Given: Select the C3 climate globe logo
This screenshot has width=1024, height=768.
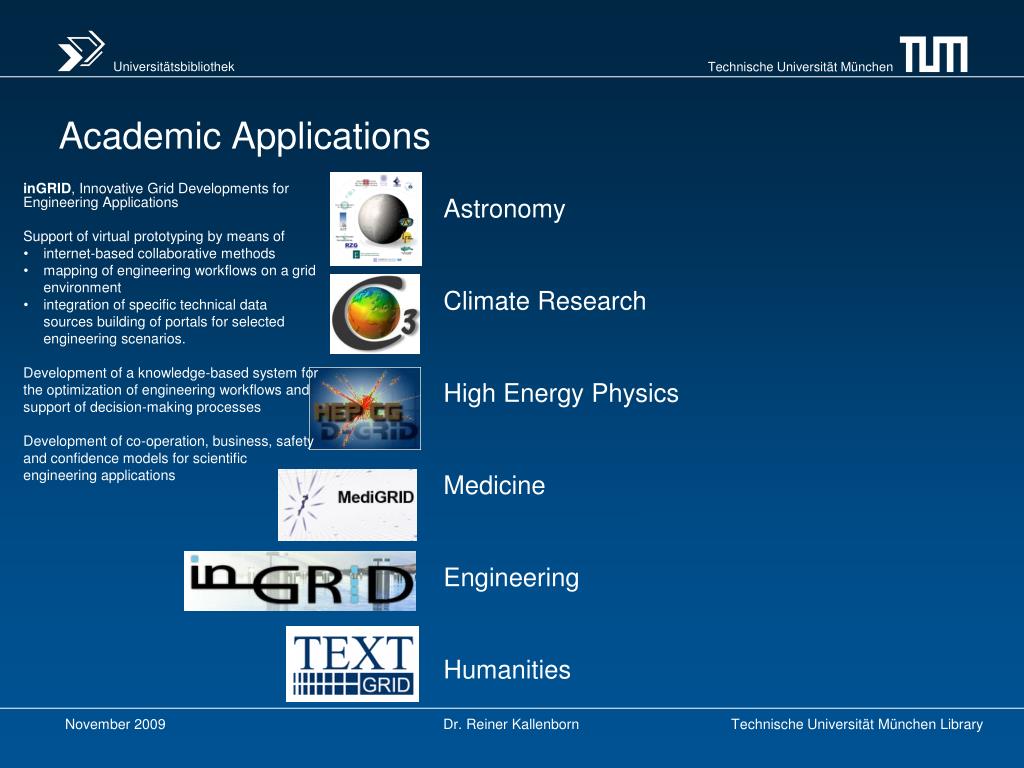Looking at the screenshot, I should coord(375,313).
